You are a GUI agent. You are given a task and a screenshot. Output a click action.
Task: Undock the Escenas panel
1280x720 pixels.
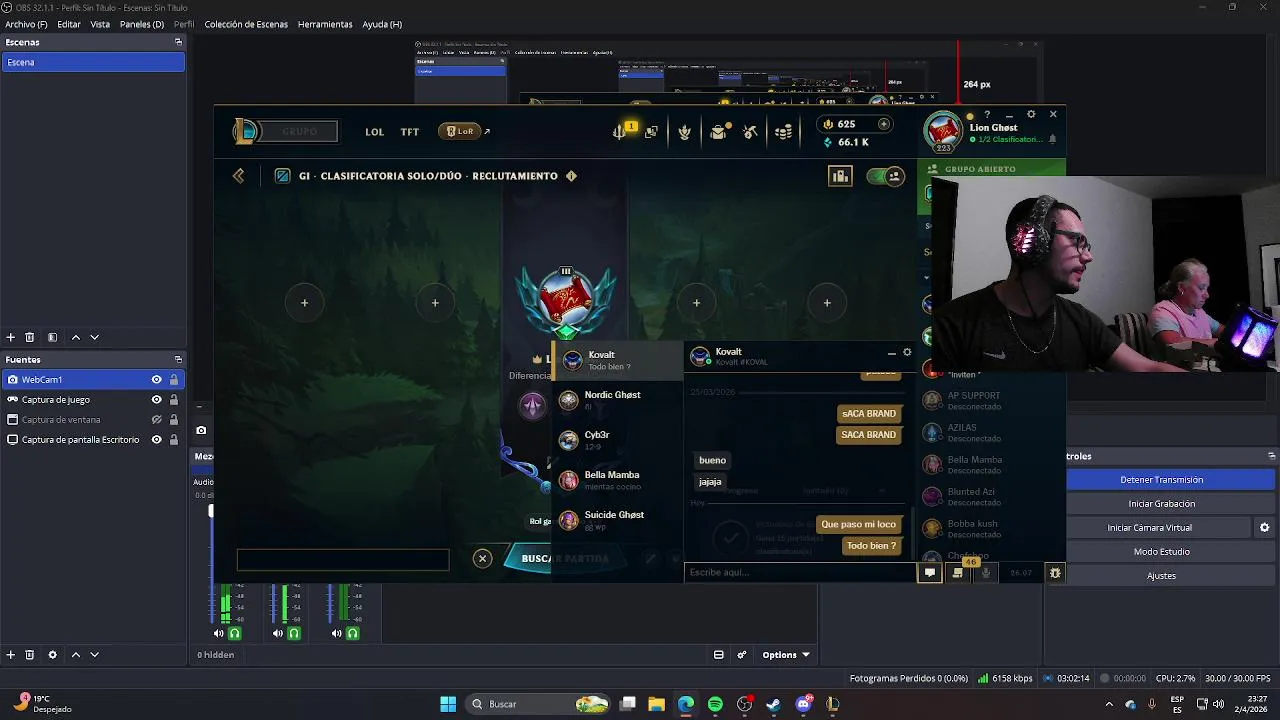coord(178,42)
